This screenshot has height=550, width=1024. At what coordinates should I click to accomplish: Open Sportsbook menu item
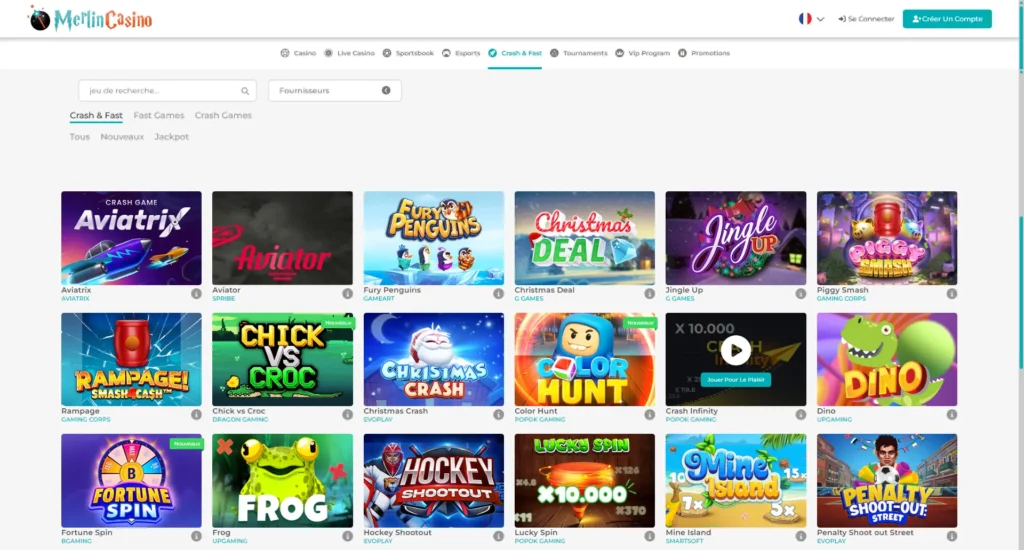point(408,53)
